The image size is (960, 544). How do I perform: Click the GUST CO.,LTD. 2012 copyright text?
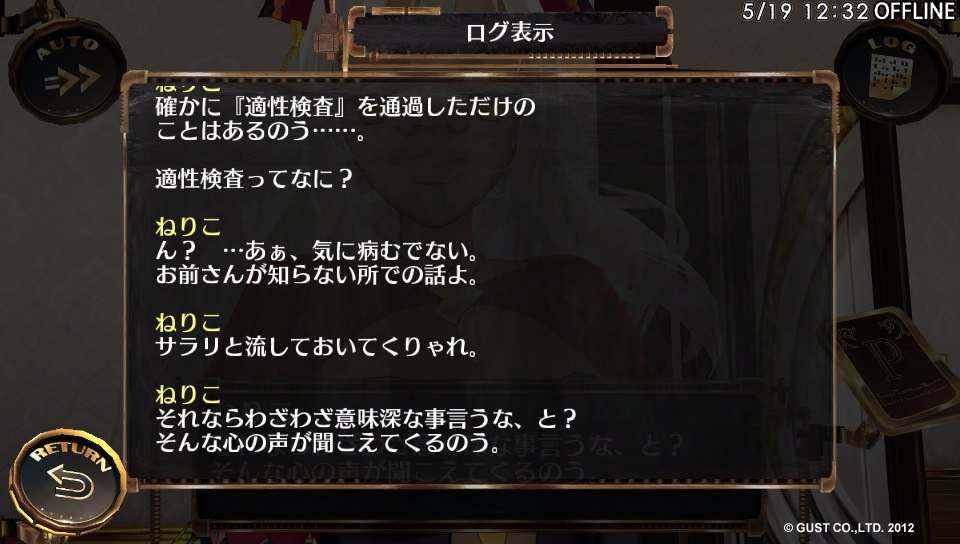click(849, 527)
